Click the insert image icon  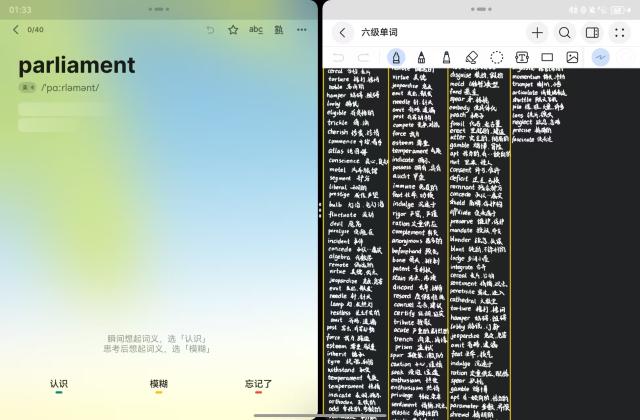(573, 57)
